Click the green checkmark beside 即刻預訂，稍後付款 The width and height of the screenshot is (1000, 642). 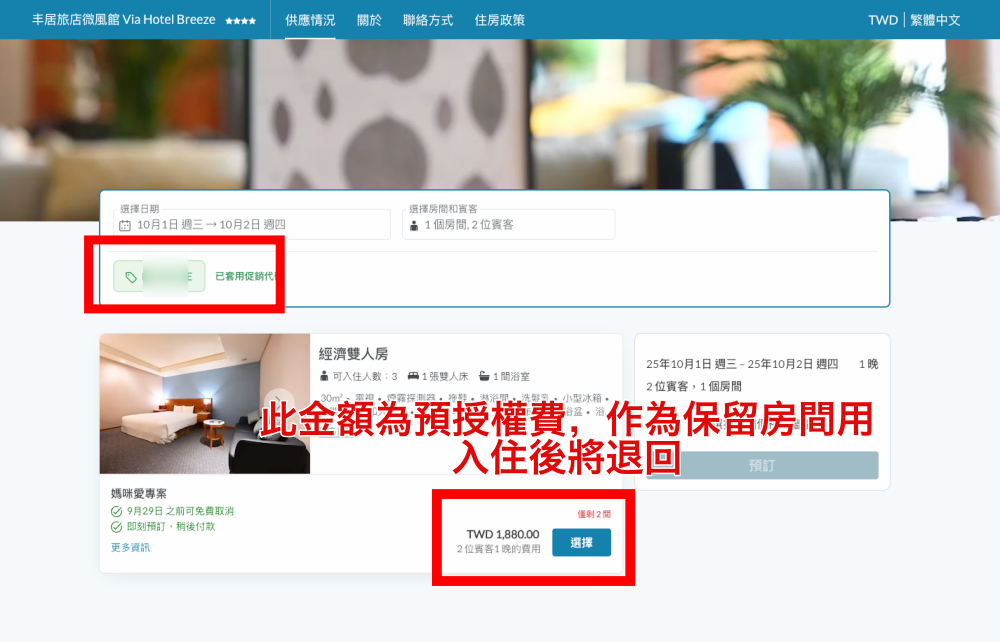(117, 527)
